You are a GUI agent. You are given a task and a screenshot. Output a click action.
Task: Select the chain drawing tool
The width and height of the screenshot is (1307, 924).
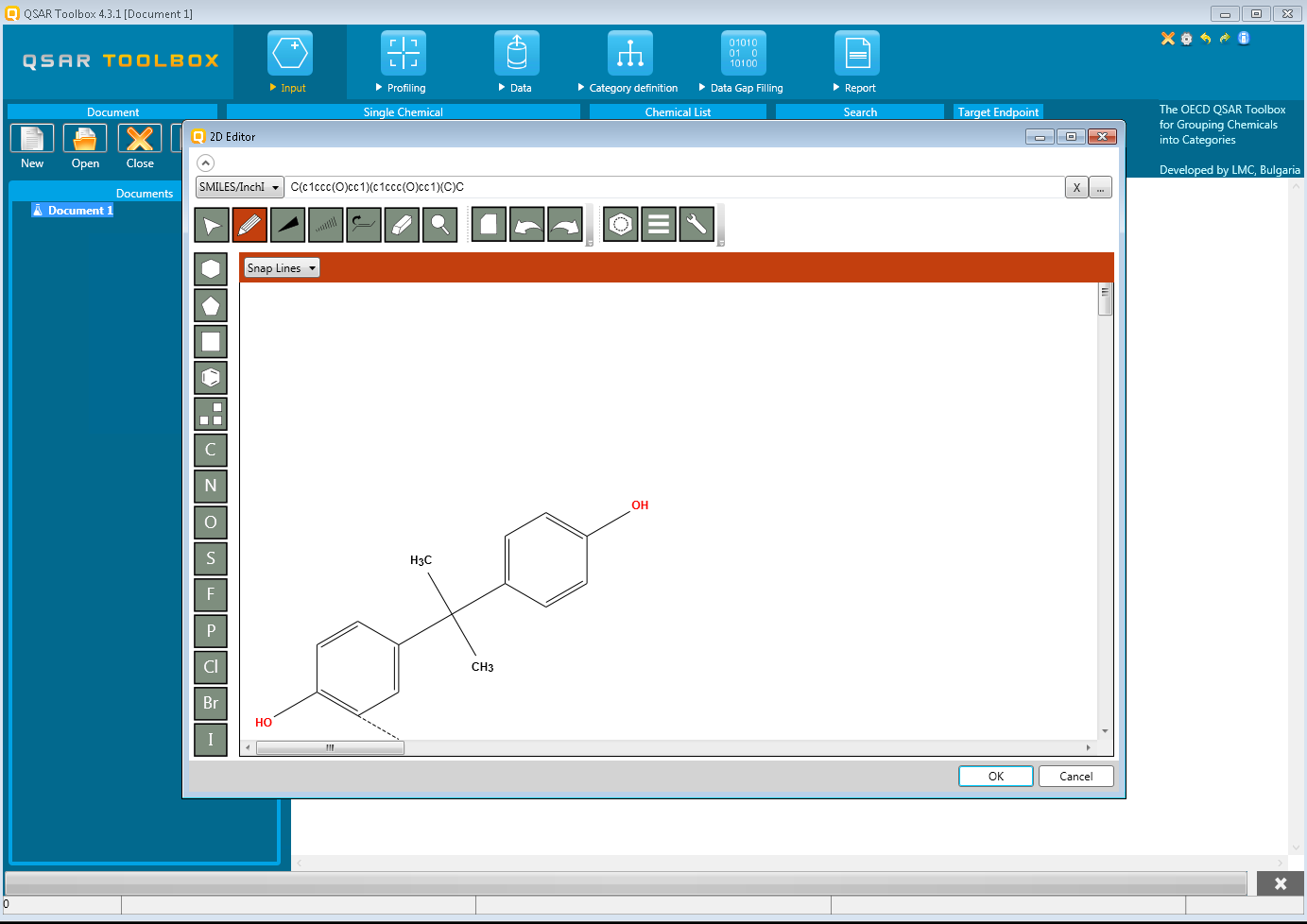coord(364,225)
